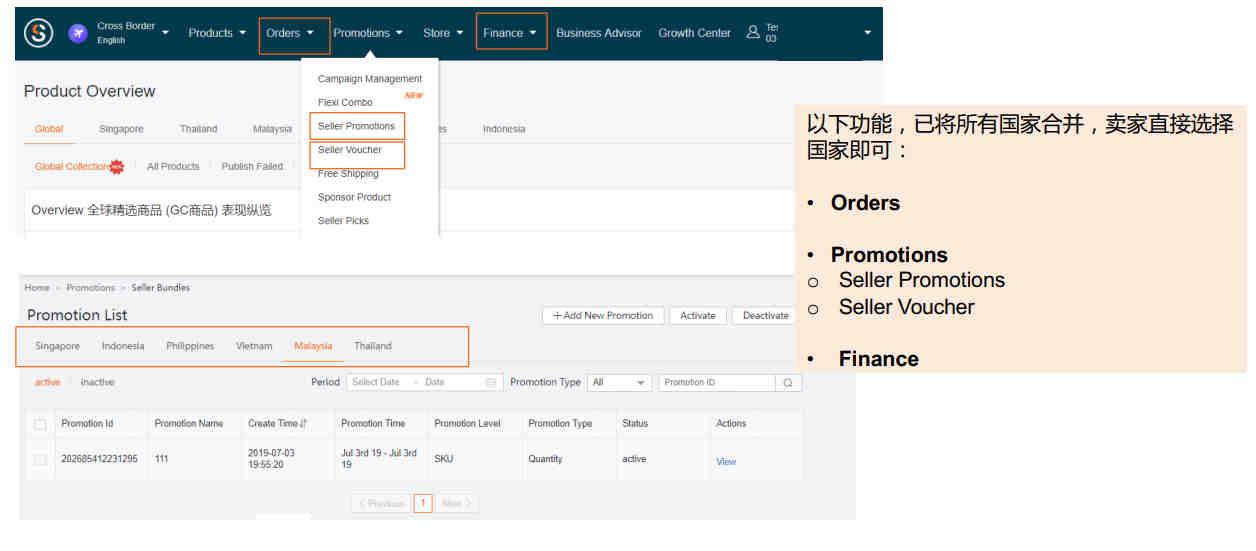Screen dimensions: 1256x551
Task: Click the hot badge on Global Collection
Action: 117,167
